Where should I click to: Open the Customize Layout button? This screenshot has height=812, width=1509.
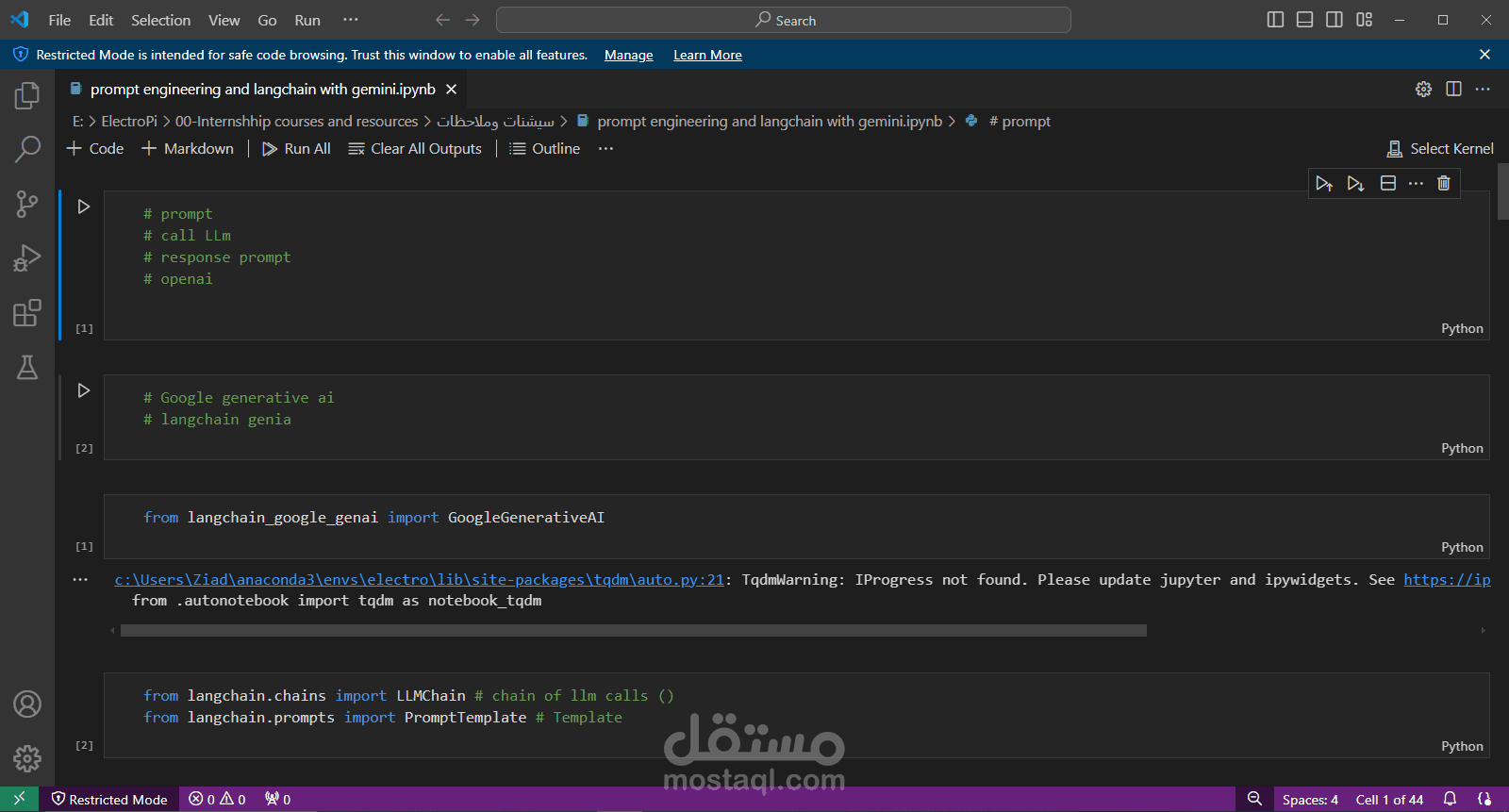pyautogui.click(x=1365, y=20)
